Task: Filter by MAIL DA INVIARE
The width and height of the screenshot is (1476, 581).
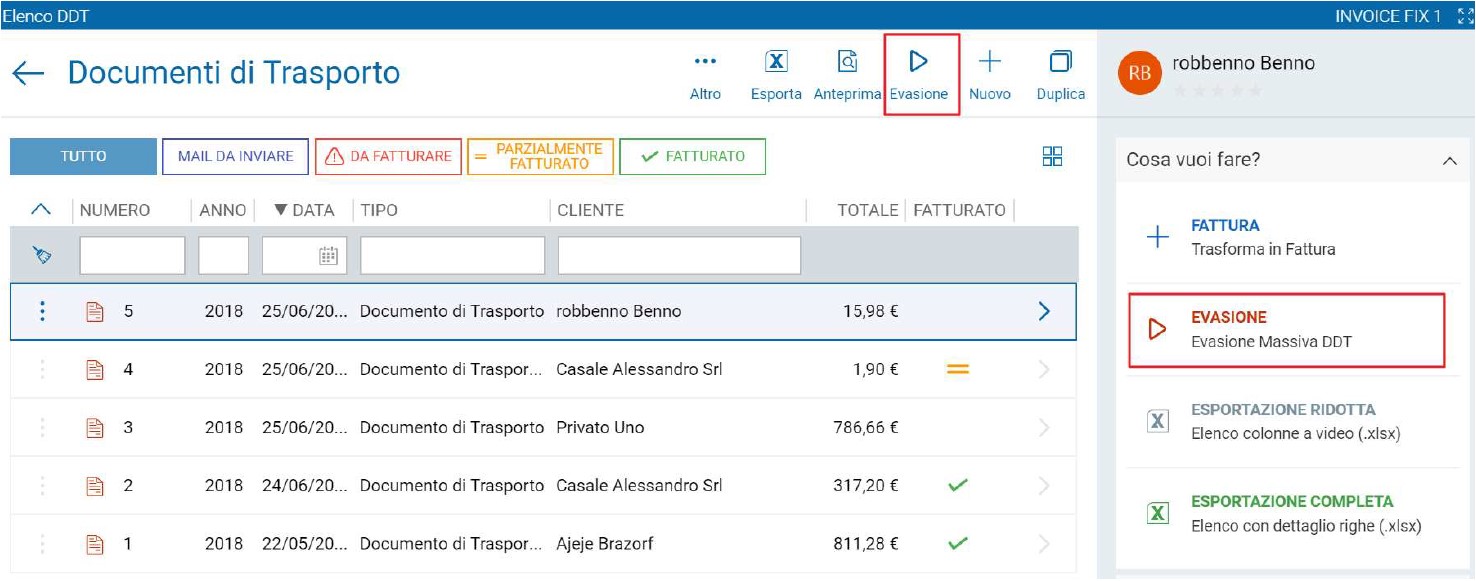Action: click(x=236, y=156)
